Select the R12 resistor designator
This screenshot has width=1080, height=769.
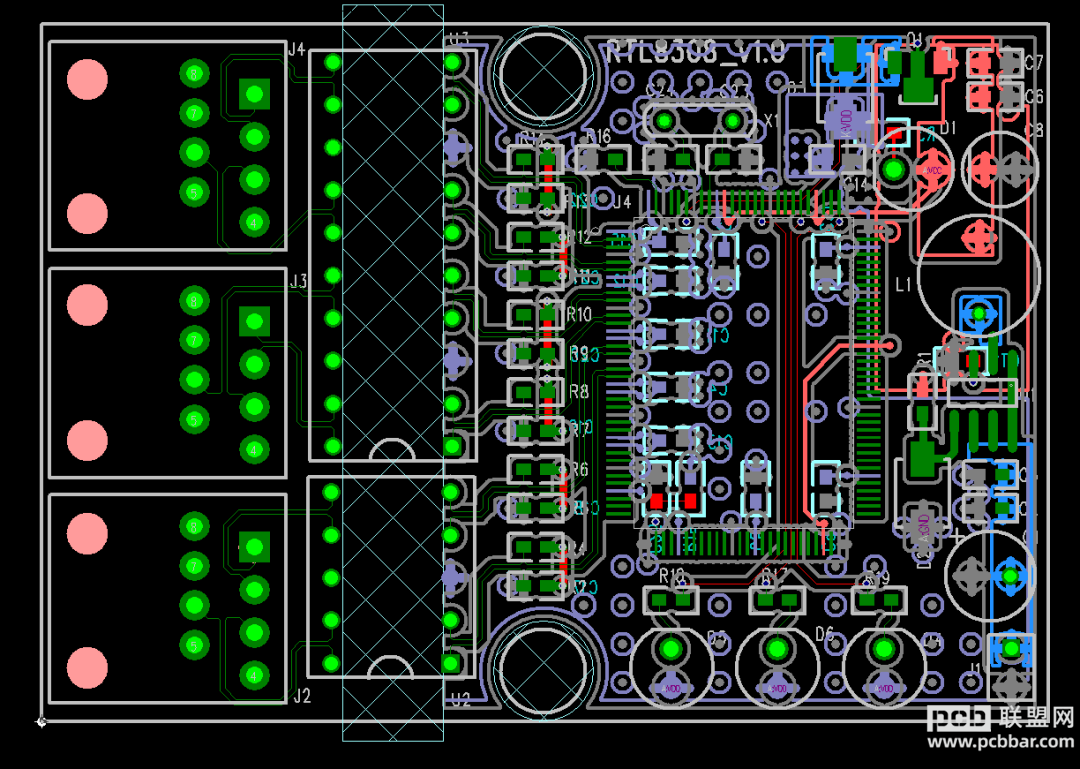pos(579,237)
